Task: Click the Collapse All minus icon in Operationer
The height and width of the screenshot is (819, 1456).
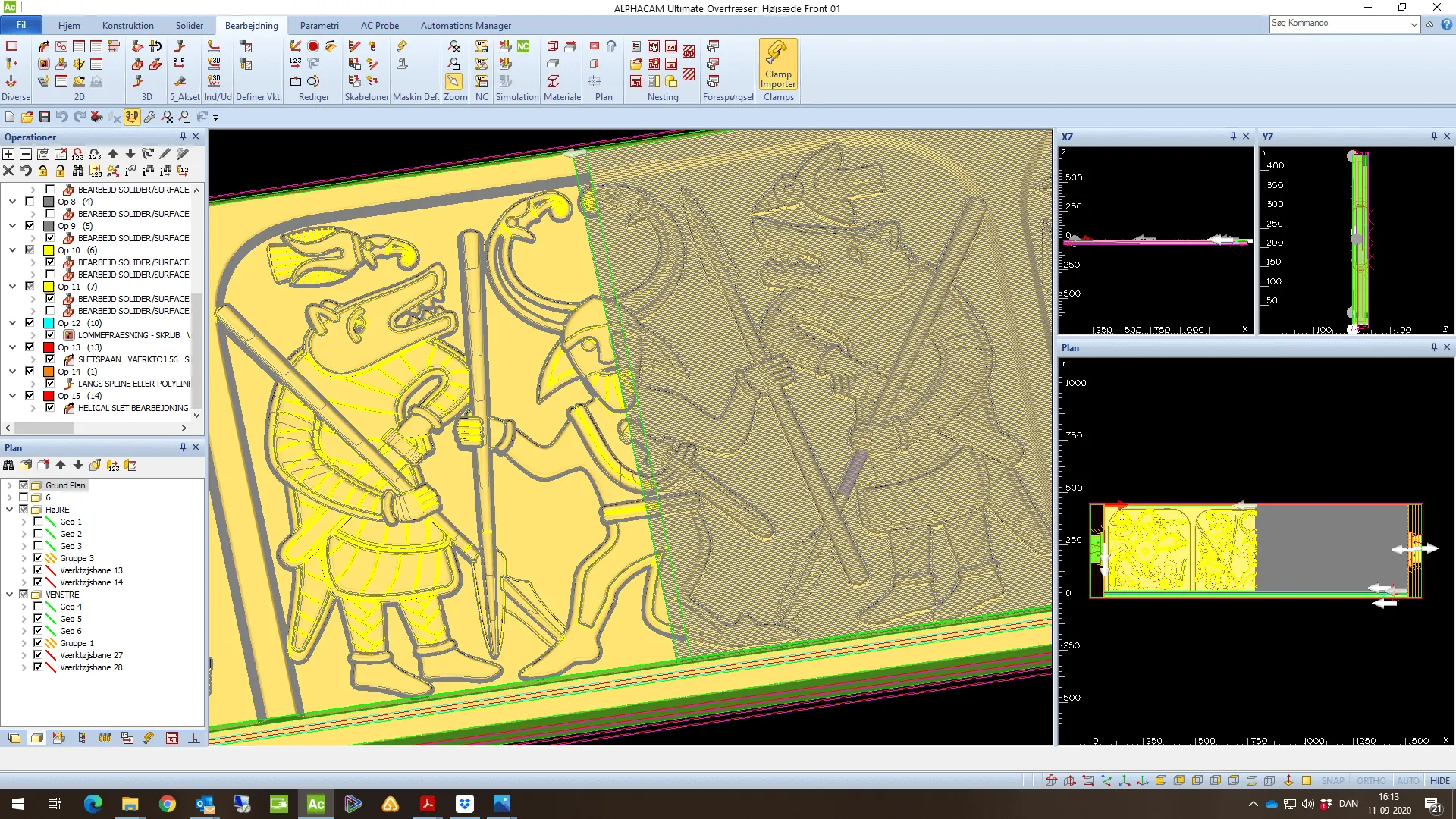Action: click(25, 154)
